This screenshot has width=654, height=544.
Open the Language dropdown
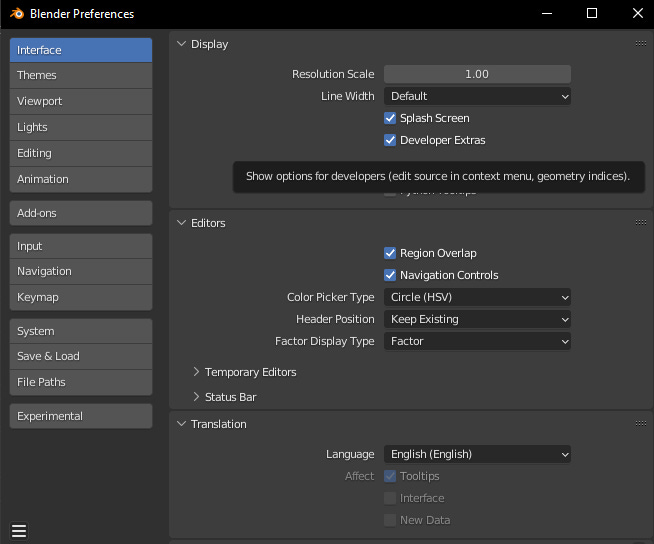477,454
